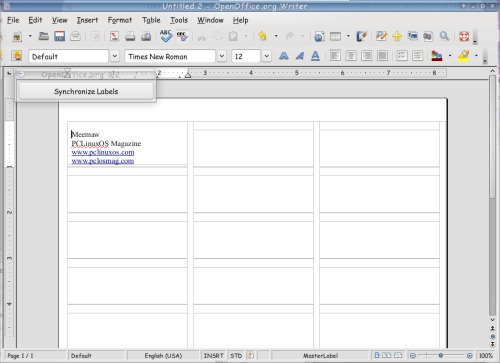Viewport: 500px width, 363px height.
Task: Show Draw Functions icon
Action: [361, 36]
